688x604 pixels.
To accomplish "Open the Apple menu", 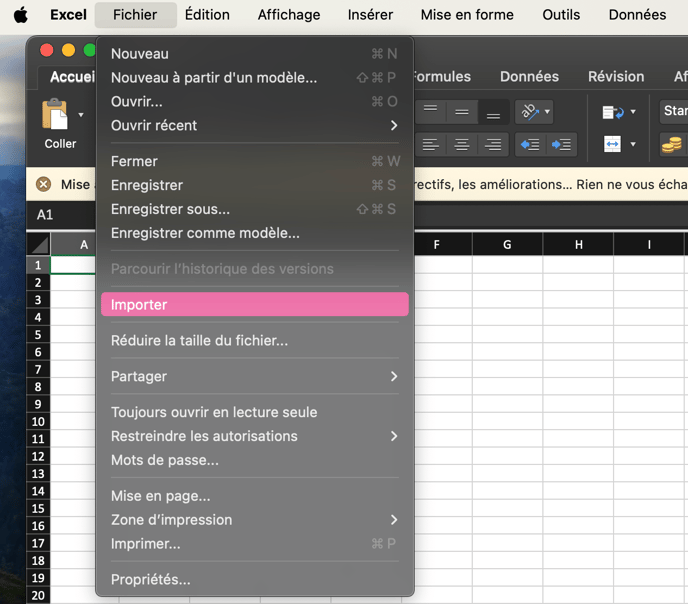I will coord(20,15).
